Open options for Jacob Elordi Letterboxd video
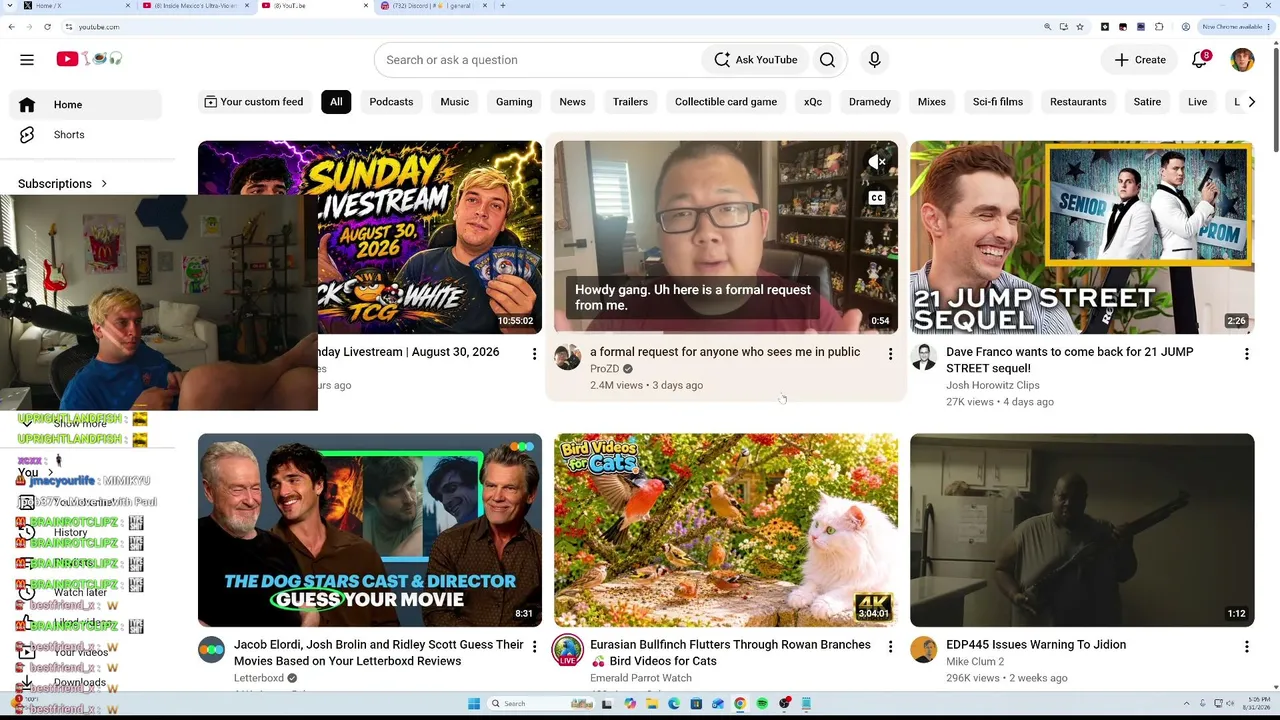This screenshot has height=720, width=1280. click(534, 647)
